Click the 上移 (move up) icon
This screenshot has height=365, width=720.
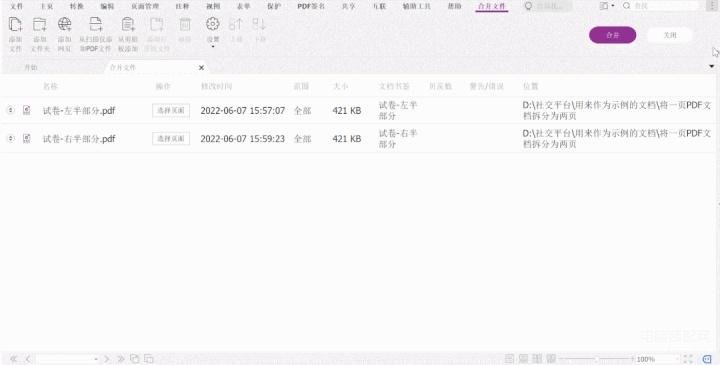pyautogui.click(x=236, y=24)
